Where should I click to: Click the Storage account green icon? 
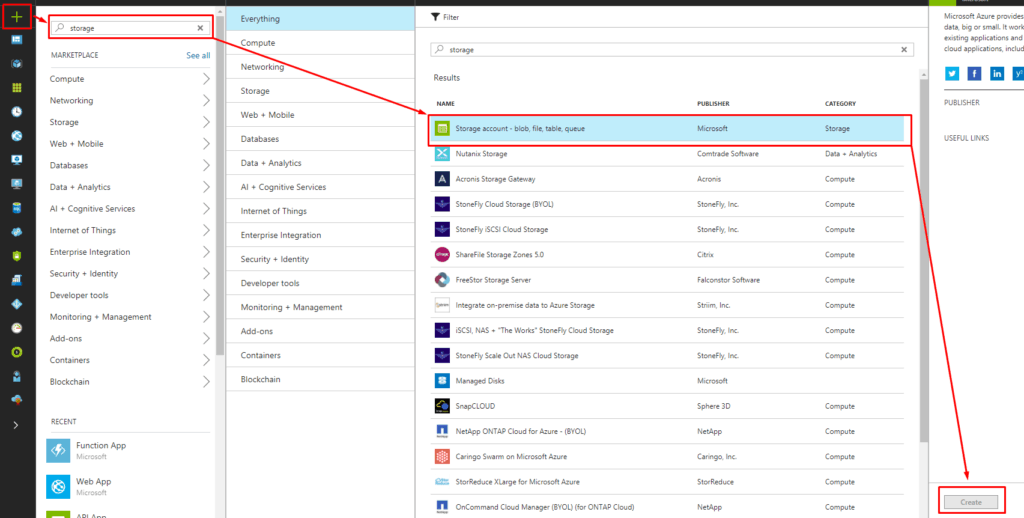point(442,129)
